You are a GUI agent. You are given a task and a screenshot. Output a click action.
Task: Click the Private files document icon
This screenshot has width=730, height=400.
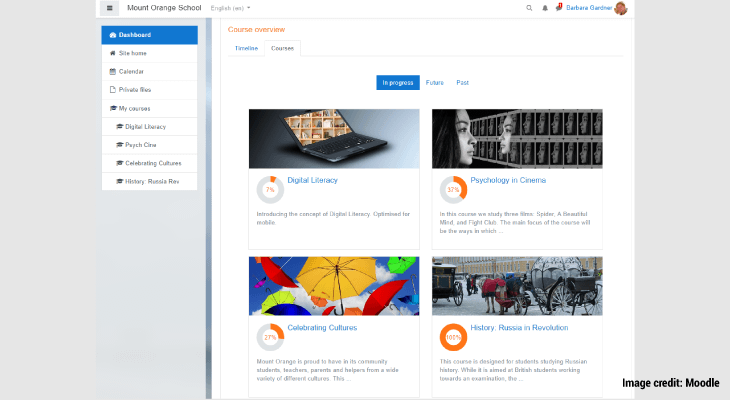click(x=112, y=89)
